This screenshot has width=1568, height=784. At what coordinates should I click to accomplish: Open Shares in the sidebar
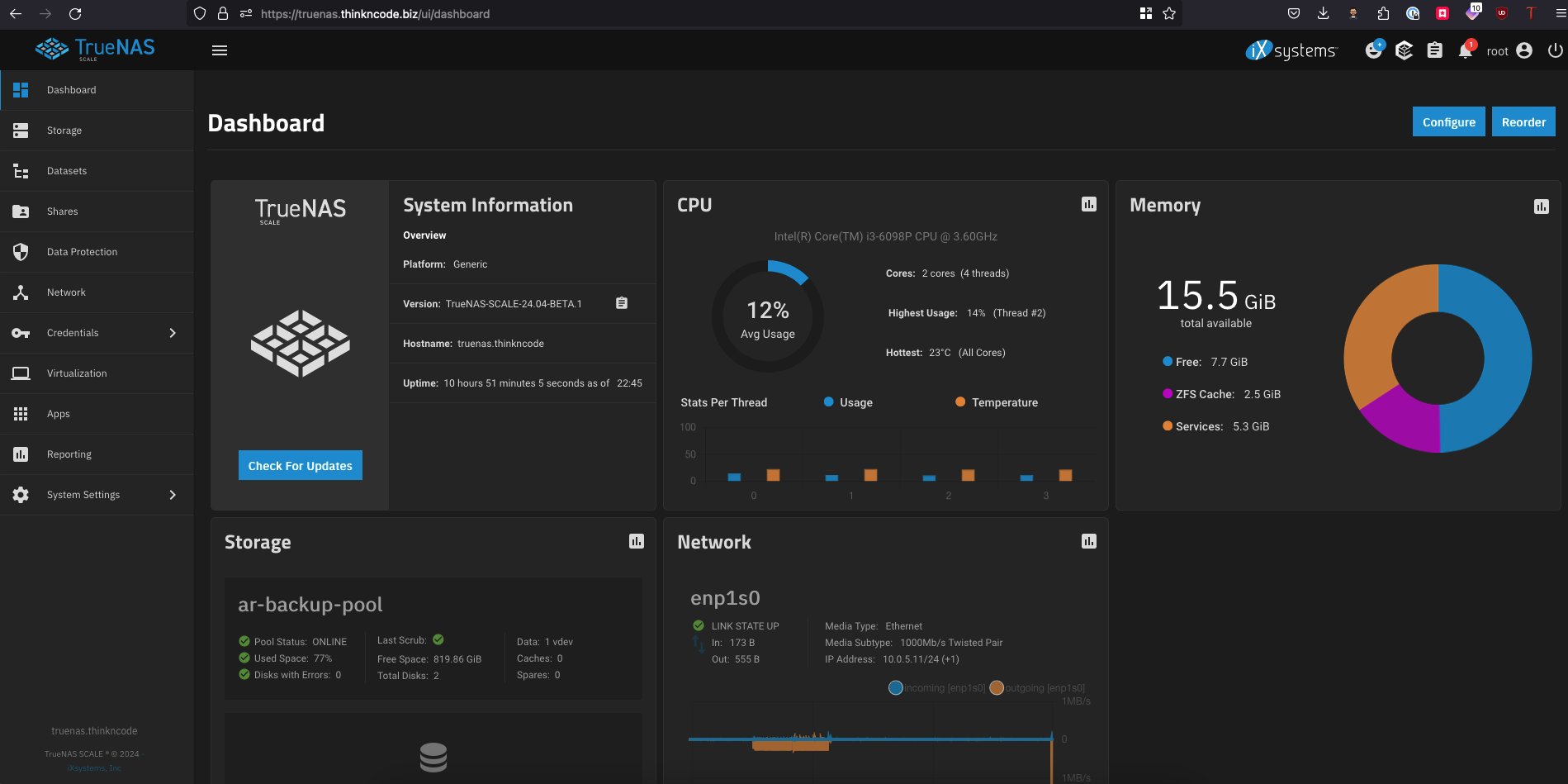tap(97, 211)
